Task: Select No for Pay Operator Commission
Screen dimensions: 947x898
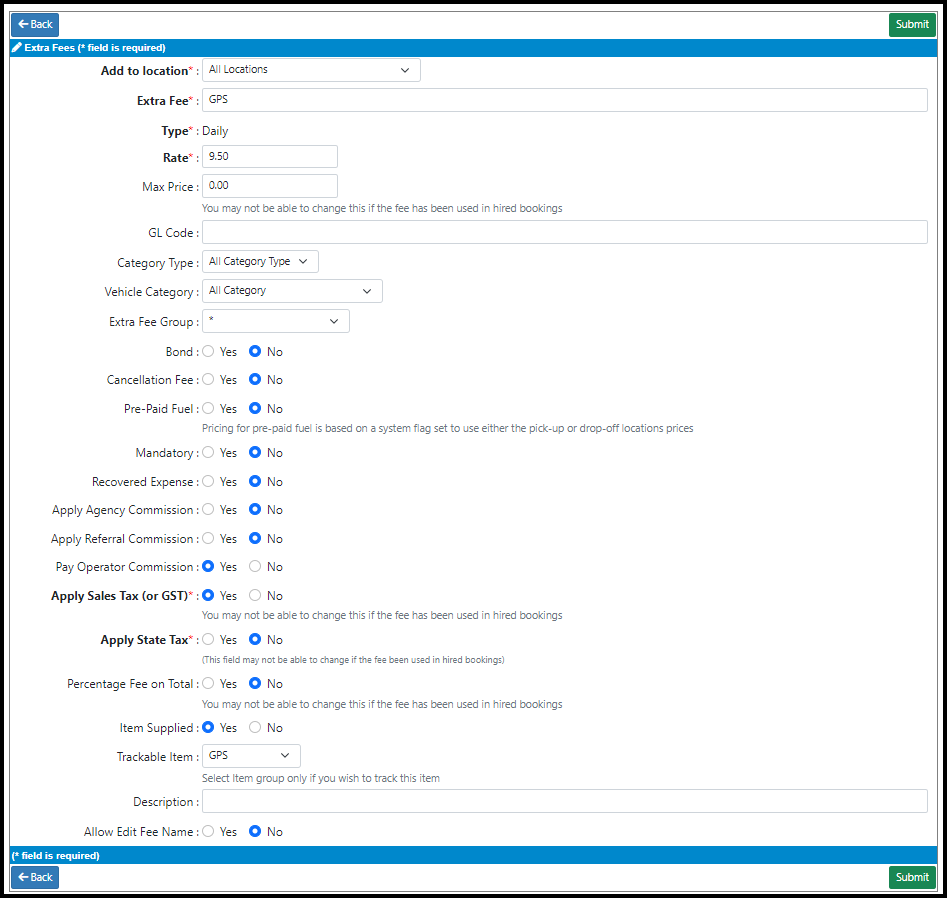Action: 255,567
